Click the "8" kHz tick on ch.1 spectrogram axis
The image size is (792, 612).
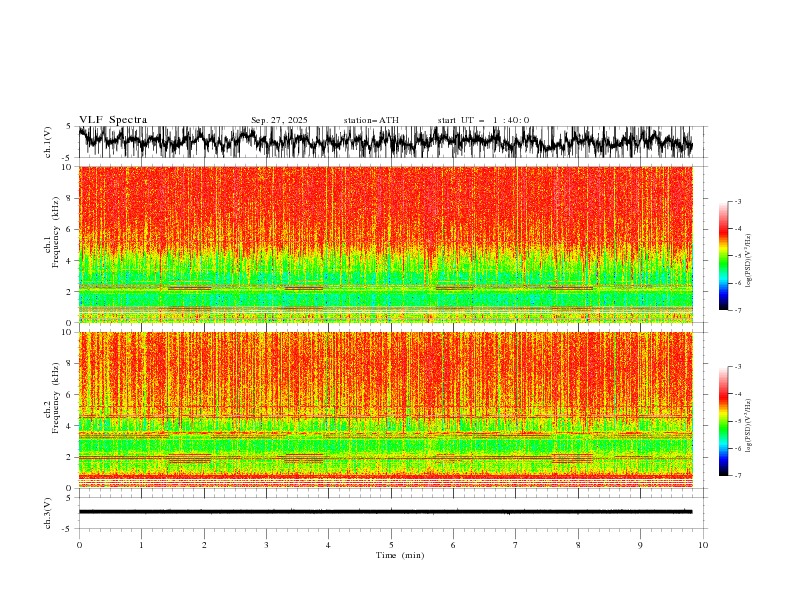pos(69,198)
